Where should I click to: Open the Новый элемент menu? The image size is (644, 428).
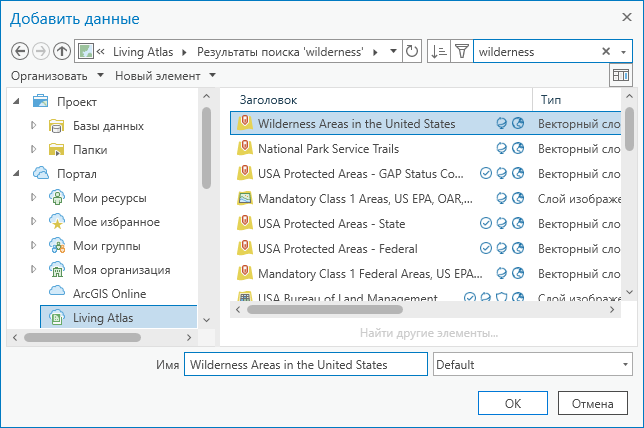coord(165,76)
